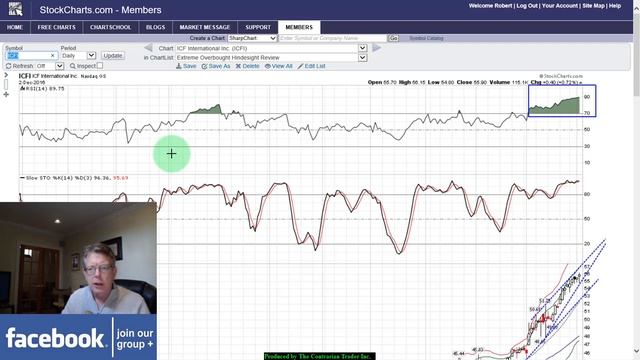This screenshot has width=640, height=360.
Task: Enable the Inspect checkbox
Action: 100,66
